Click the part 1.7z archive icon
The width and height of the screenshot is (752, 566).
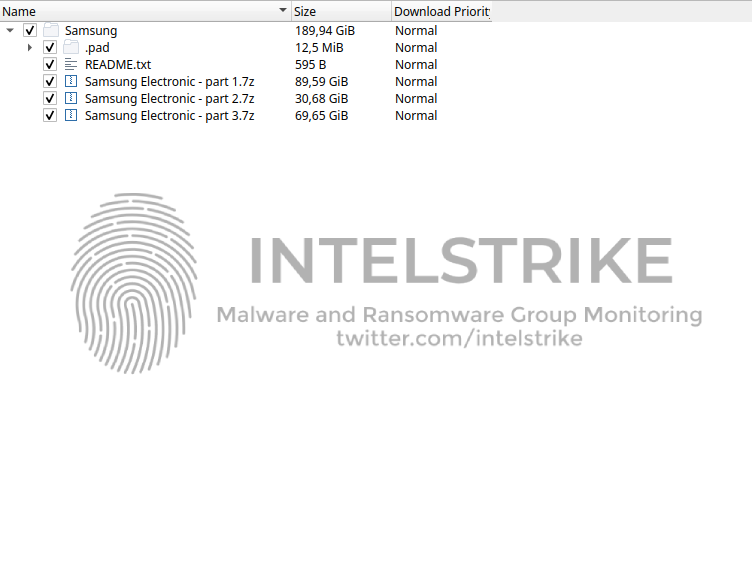click(71, 81)
